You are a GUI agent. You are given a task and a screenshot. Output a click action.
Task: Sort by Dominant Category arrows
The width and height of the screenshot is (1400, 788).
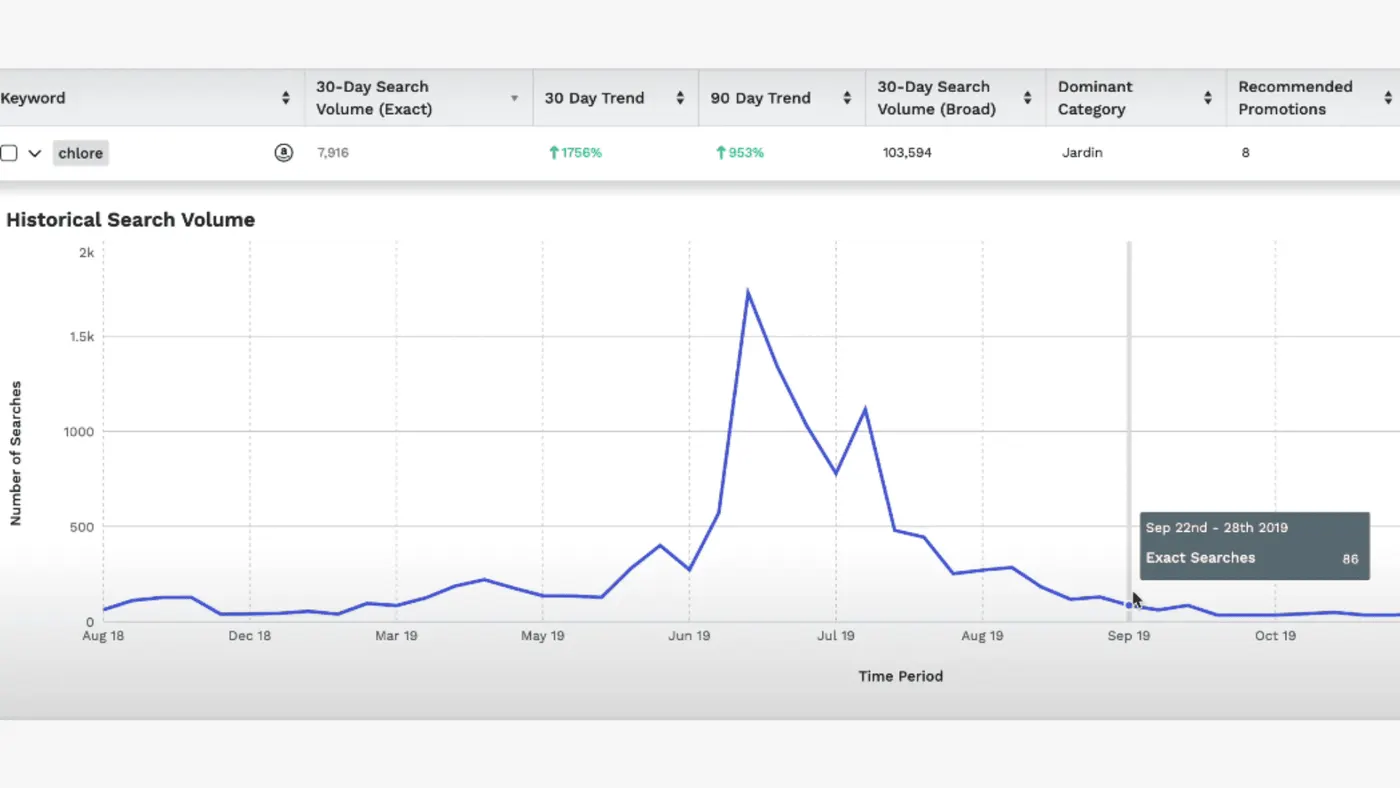(1208, 98)
